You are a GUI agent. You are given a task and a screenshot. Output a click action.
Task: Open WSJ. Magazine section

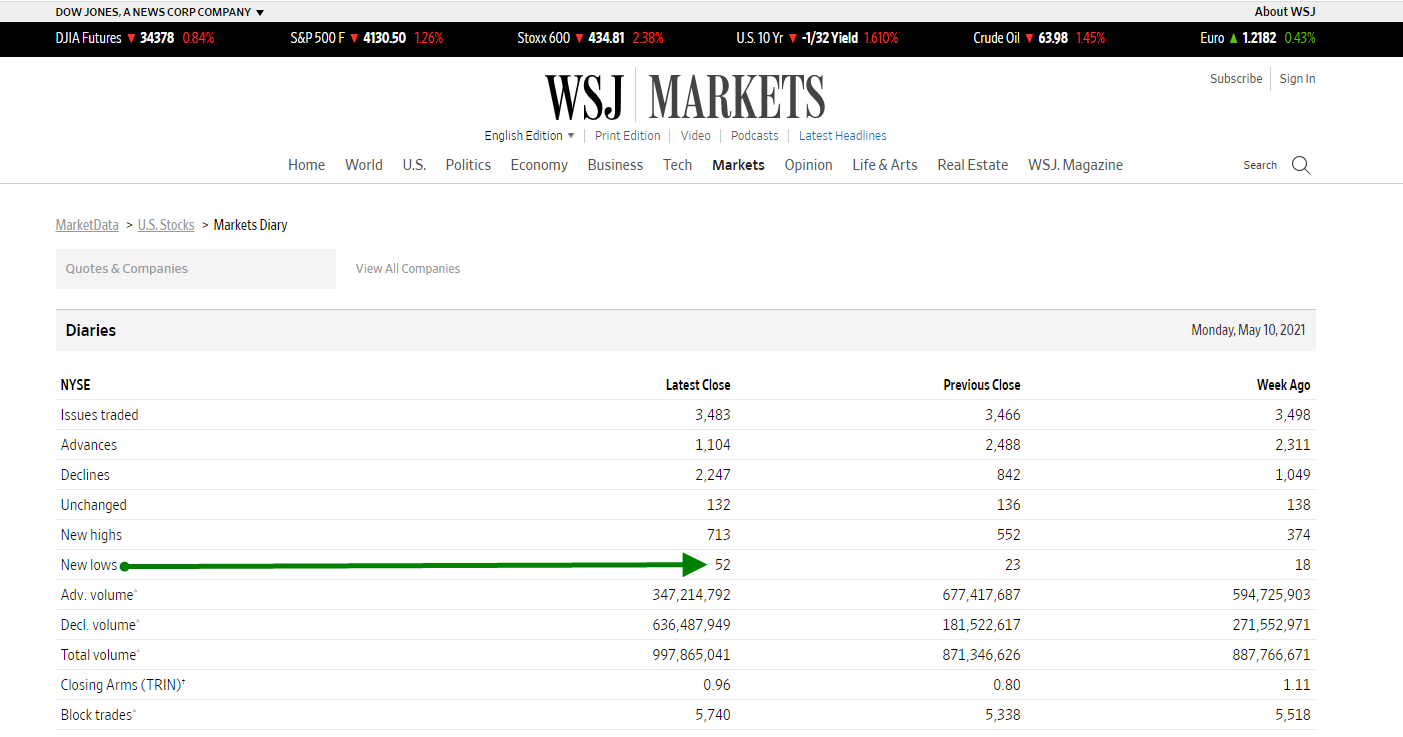(1075, 165)
